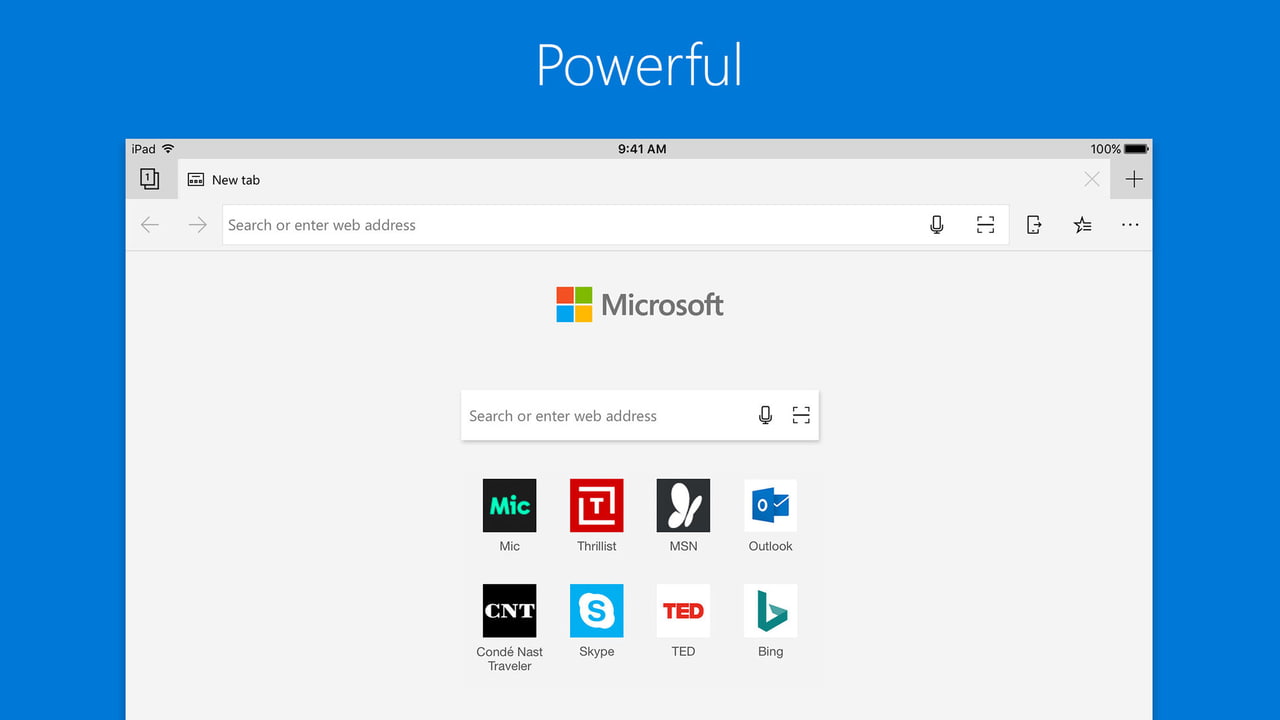Open the more options ellipsis menu

pyautogui.click(x=1130, y=225)
